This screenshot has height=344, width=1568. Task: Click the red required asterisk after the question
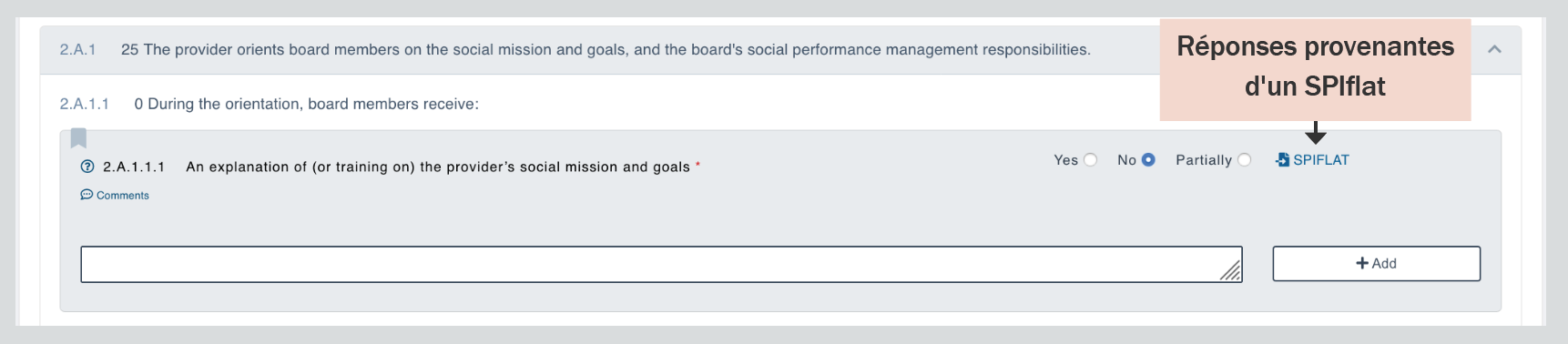click(x=697, y=166)
